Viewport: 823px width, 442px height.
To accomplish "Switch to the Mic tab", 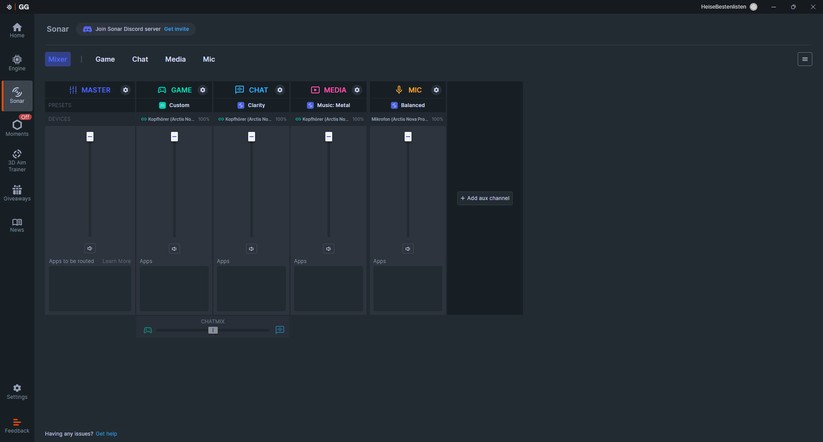I will 209,59.
